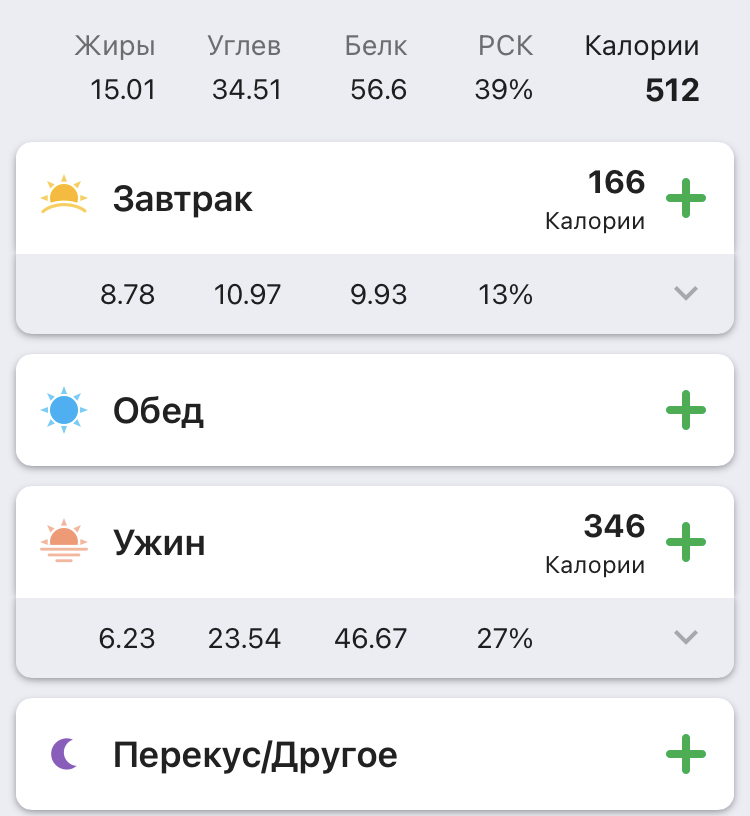
Task: Click the purple moon icon beside Перекус/Другое
Action: tap(63, 754)
